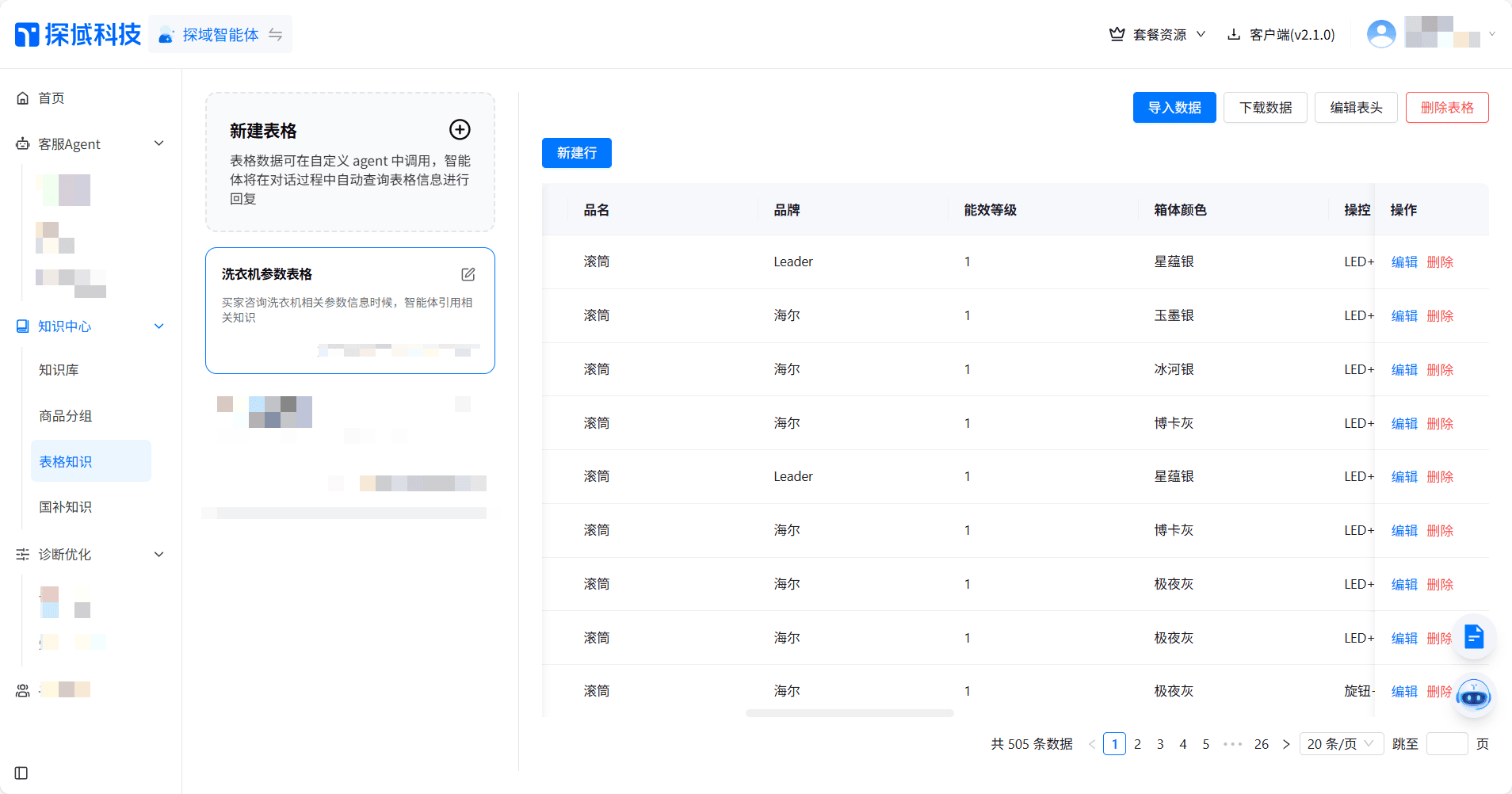Collapse the 知识中心 menu section

pos(158,326)
